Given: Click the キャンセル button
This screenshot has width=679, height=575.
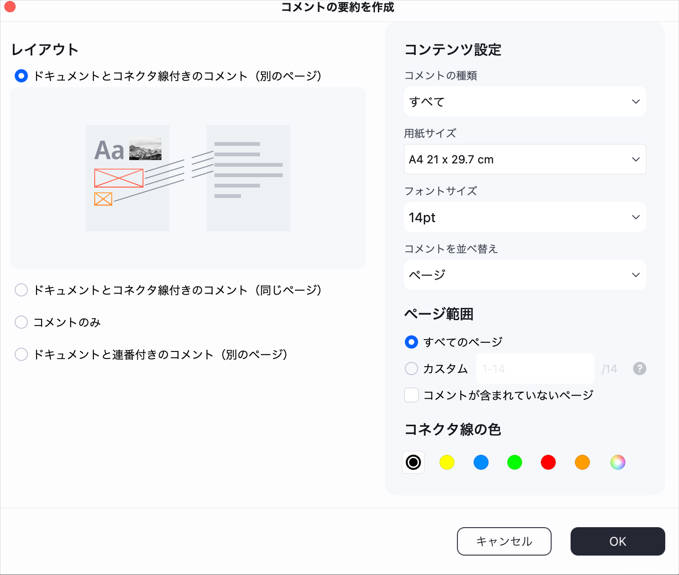Looking at the screenshot, I should coord(504,541).
